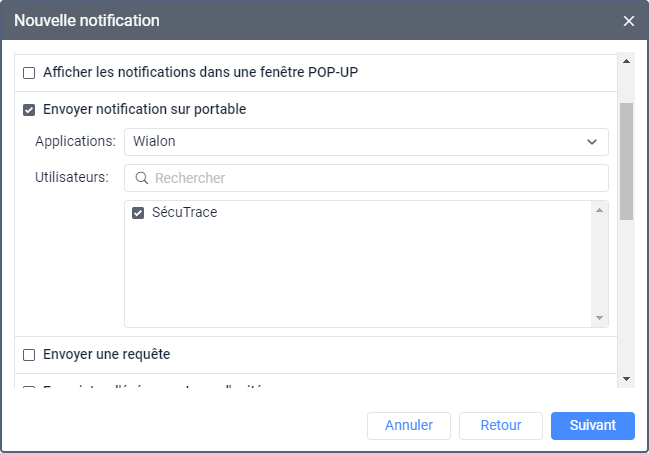The image size is (649, 453).
Task: Proceed with the Suivant button
Action: click(592, 426)
